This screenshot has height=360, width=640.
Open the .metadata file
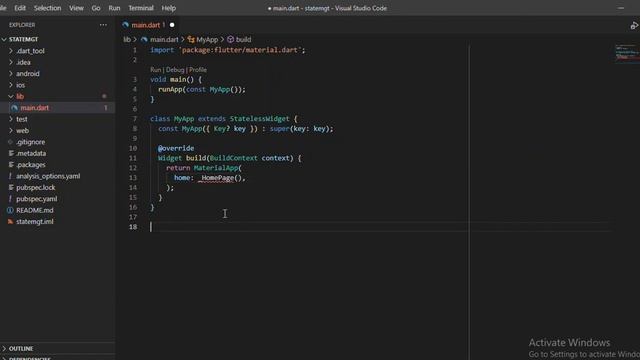point(31,153)
